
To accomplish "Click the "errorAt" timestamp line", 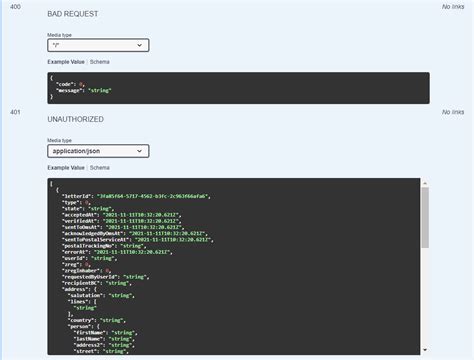I will [x=117, y=252].
